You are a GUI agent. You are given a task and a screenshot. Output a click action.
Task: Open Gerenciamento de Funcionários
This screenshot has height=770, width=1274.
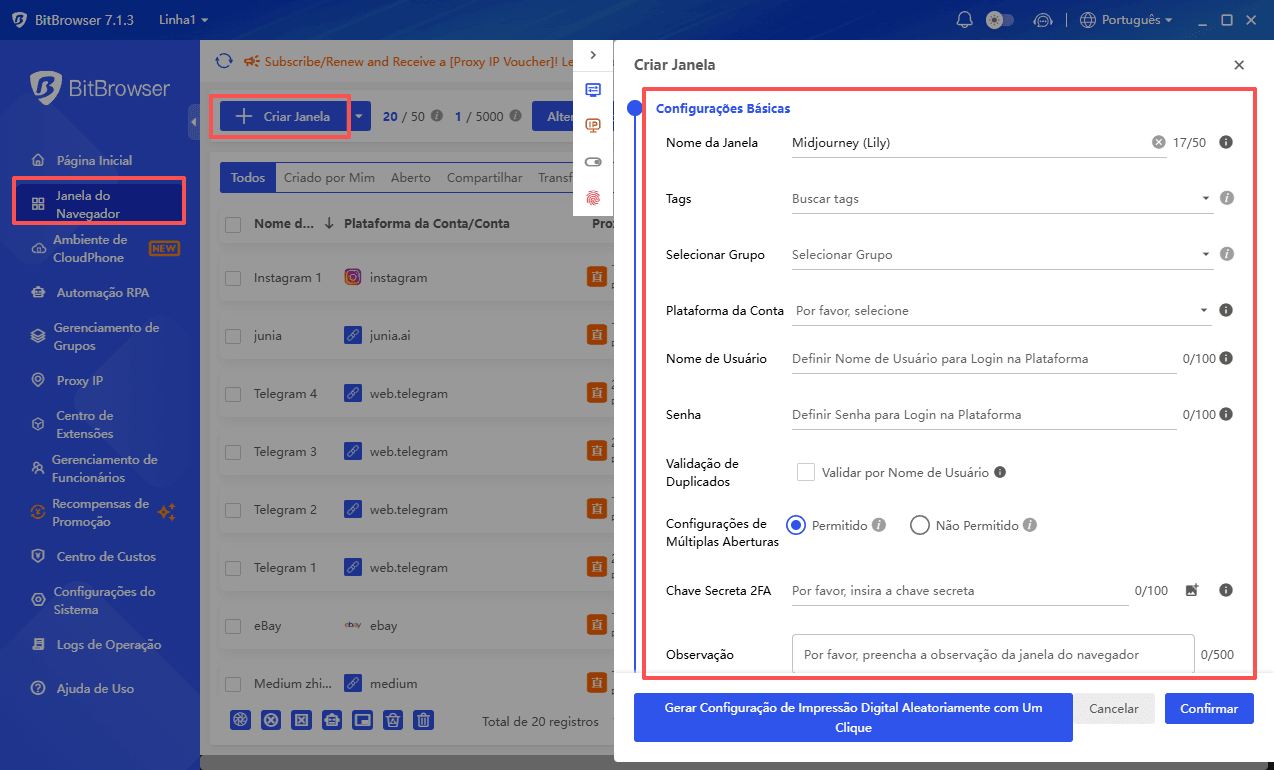(x=96, y=468)
